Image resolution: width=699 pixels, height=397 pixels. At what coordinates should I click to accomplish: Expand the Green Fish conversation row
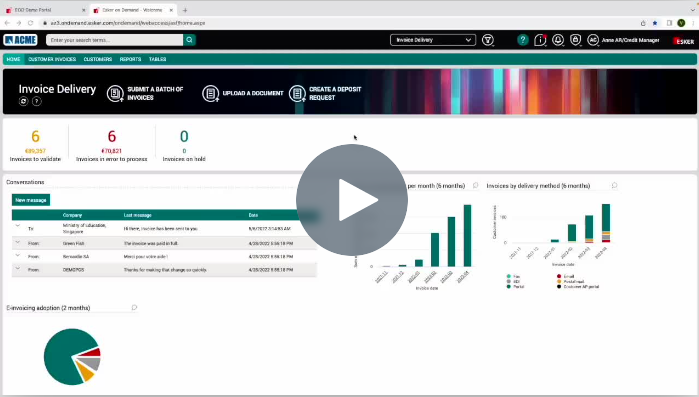[x=18, y=242]
